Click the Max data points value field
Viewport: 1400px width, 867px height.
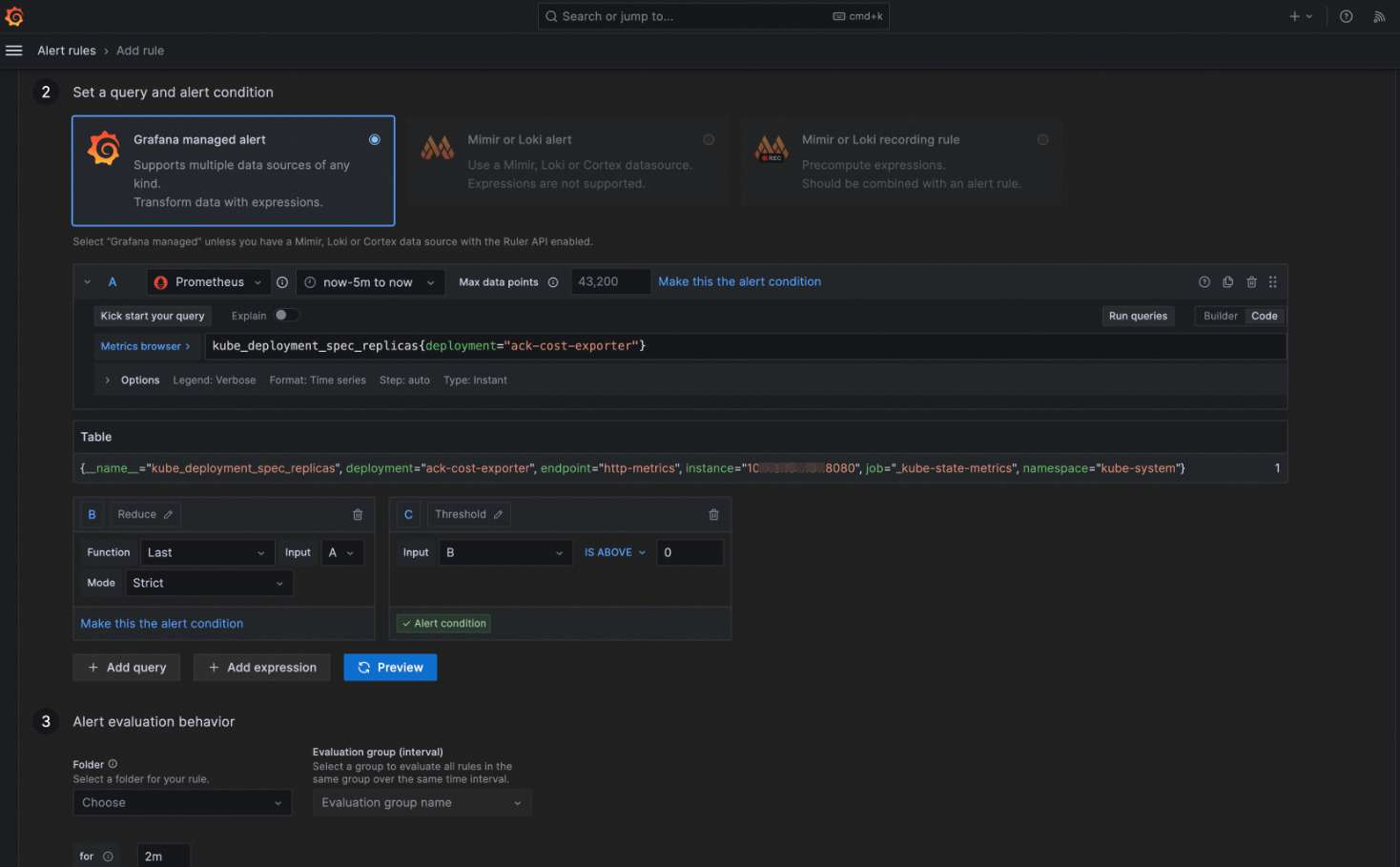(610, 280)
